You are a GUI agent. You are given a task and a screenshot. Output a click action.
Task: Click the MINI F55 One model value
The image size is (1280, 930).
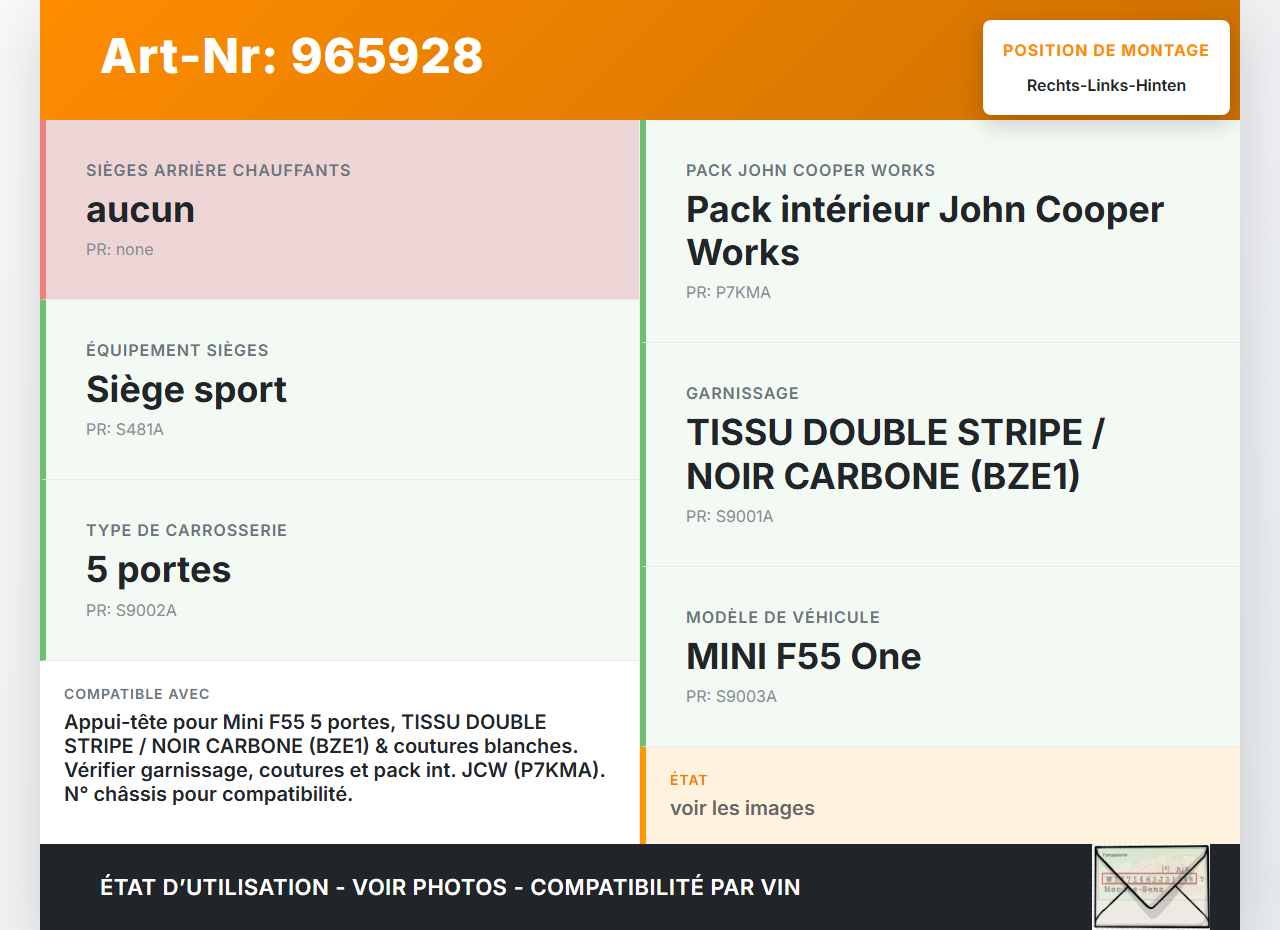(x=803, y=657)
